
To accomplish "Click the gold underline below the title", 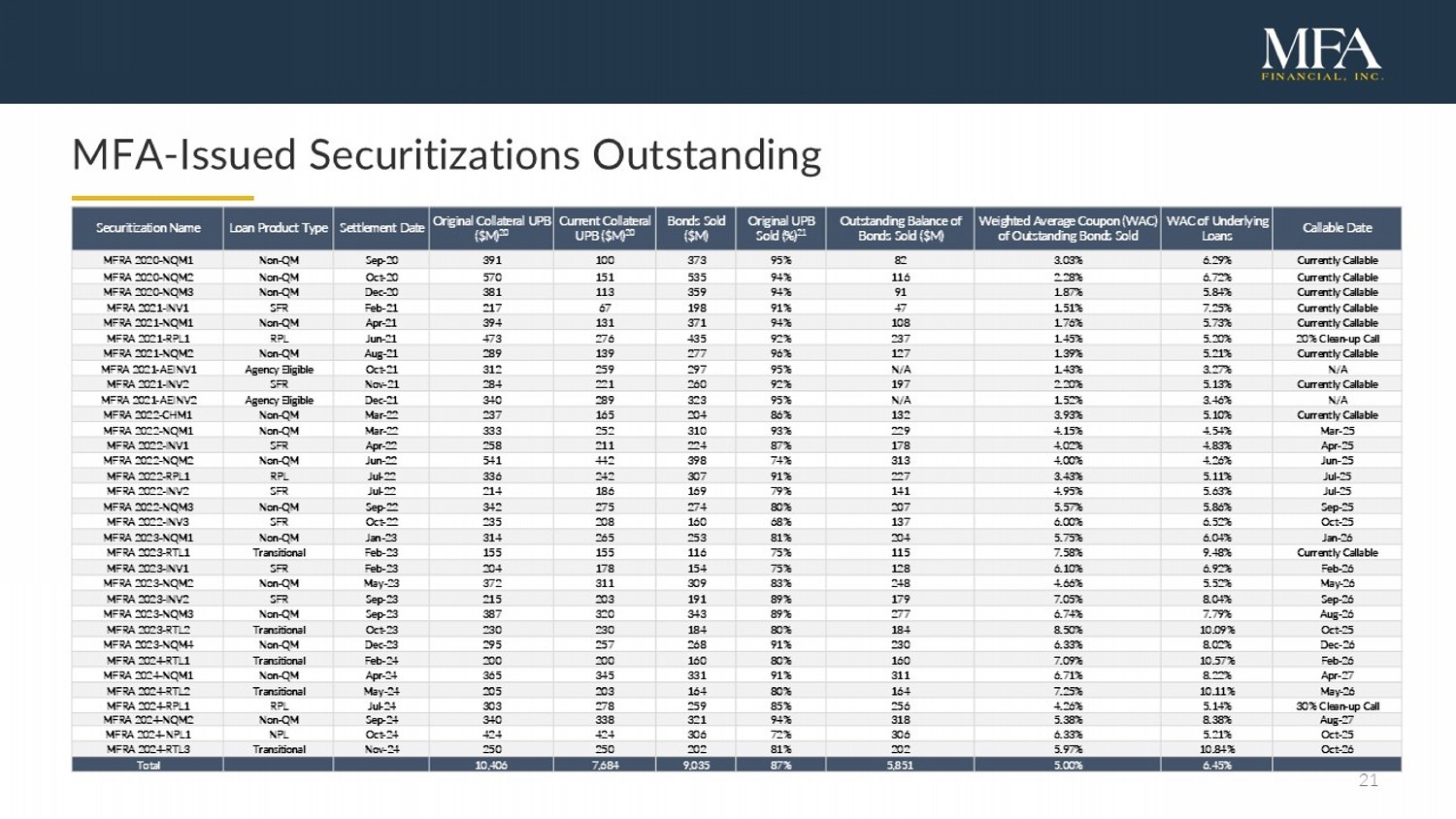I will (162, 198).
